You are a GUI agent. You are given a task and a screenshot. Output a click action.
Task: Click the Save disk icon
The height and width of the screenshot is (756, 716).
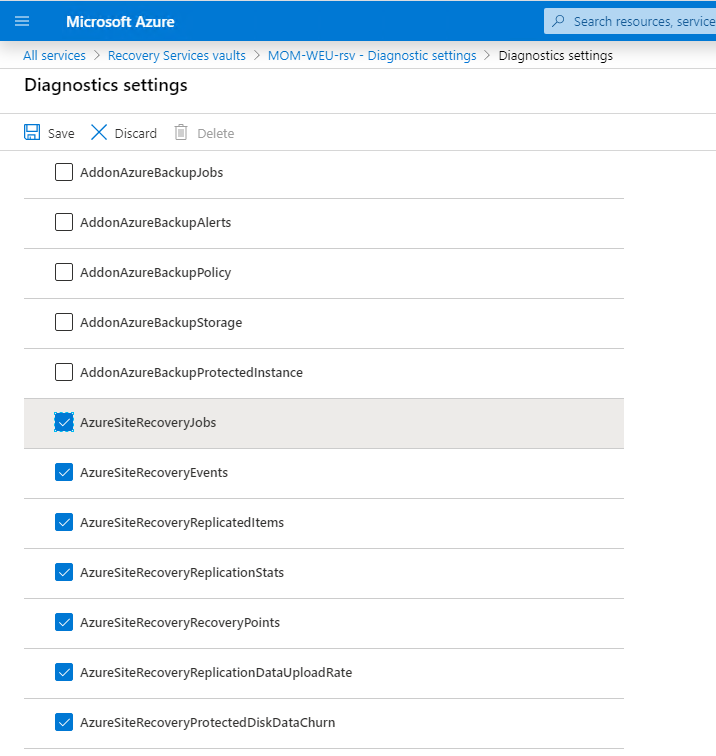click(x=32, y=132)
